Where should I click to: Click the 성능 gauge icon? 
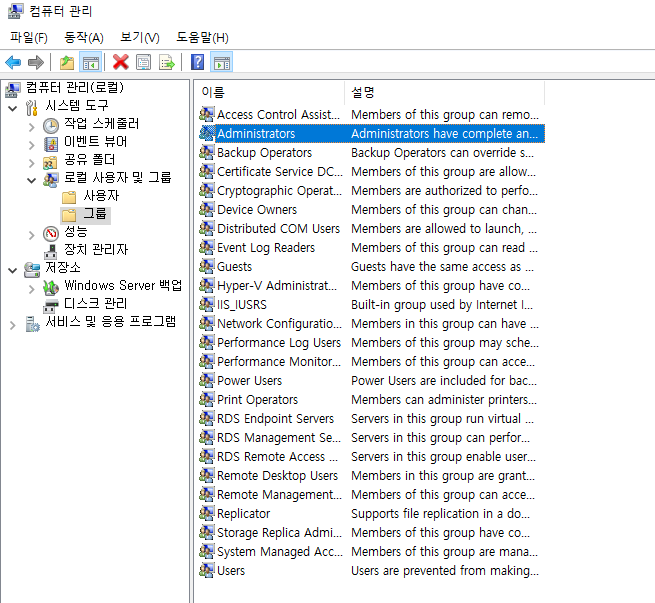pyautogui.click(x=51, y=233)
